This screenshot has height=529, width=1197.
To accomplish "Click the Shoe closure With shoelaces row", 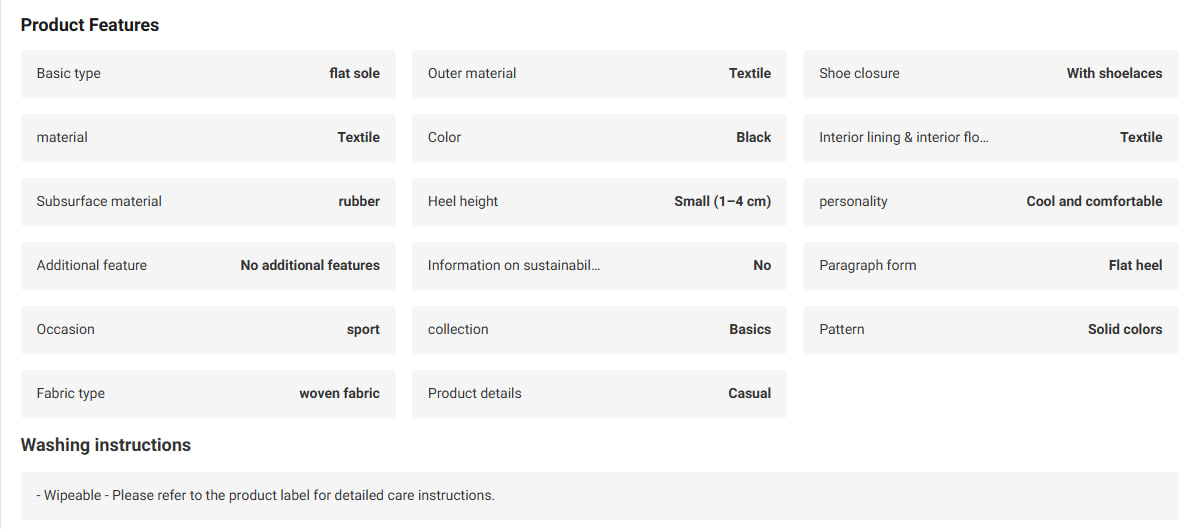I will tap(991, 73).
